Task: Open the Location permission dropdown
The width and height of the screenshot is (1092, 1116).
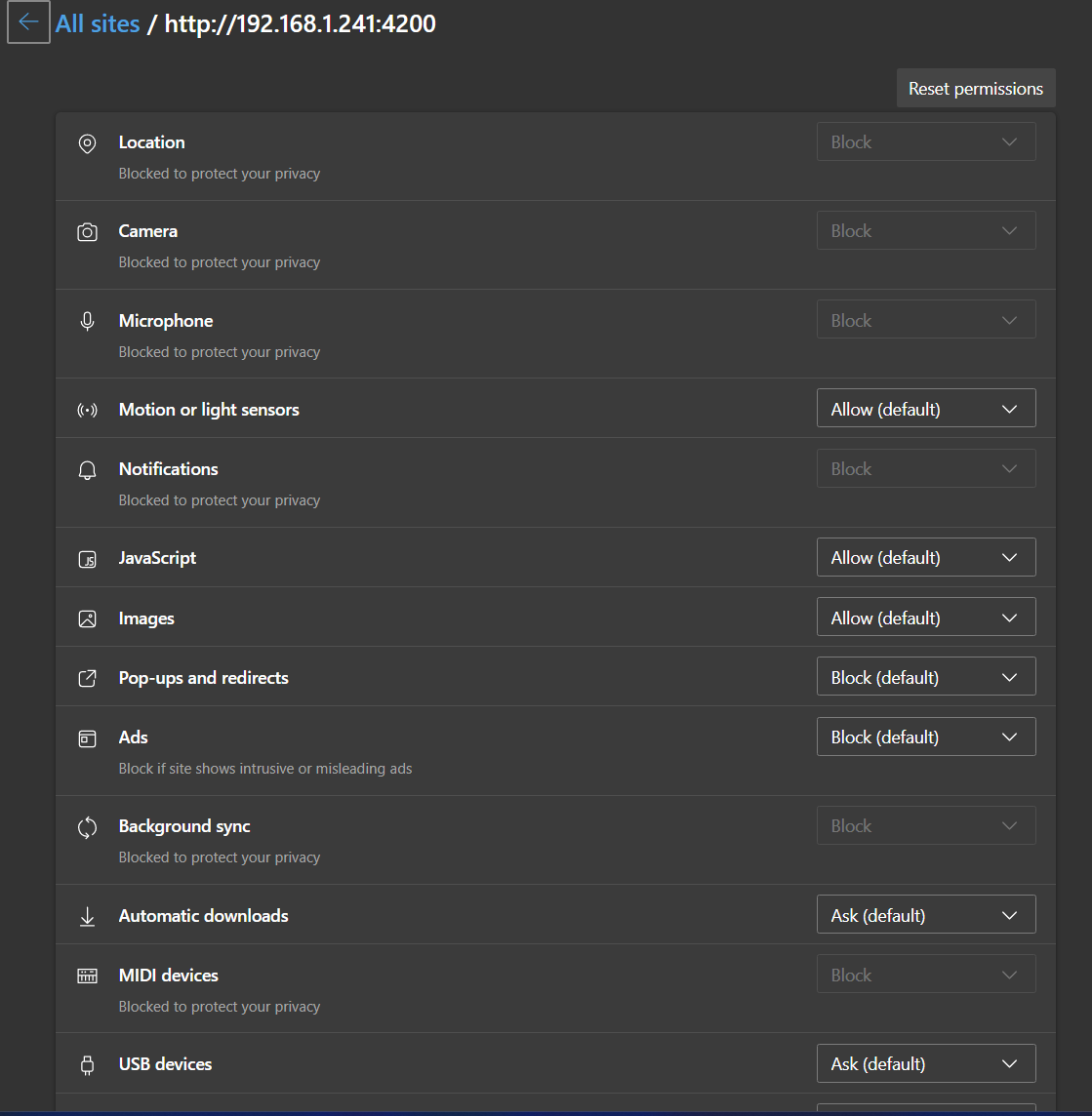Action: [925, 141]
